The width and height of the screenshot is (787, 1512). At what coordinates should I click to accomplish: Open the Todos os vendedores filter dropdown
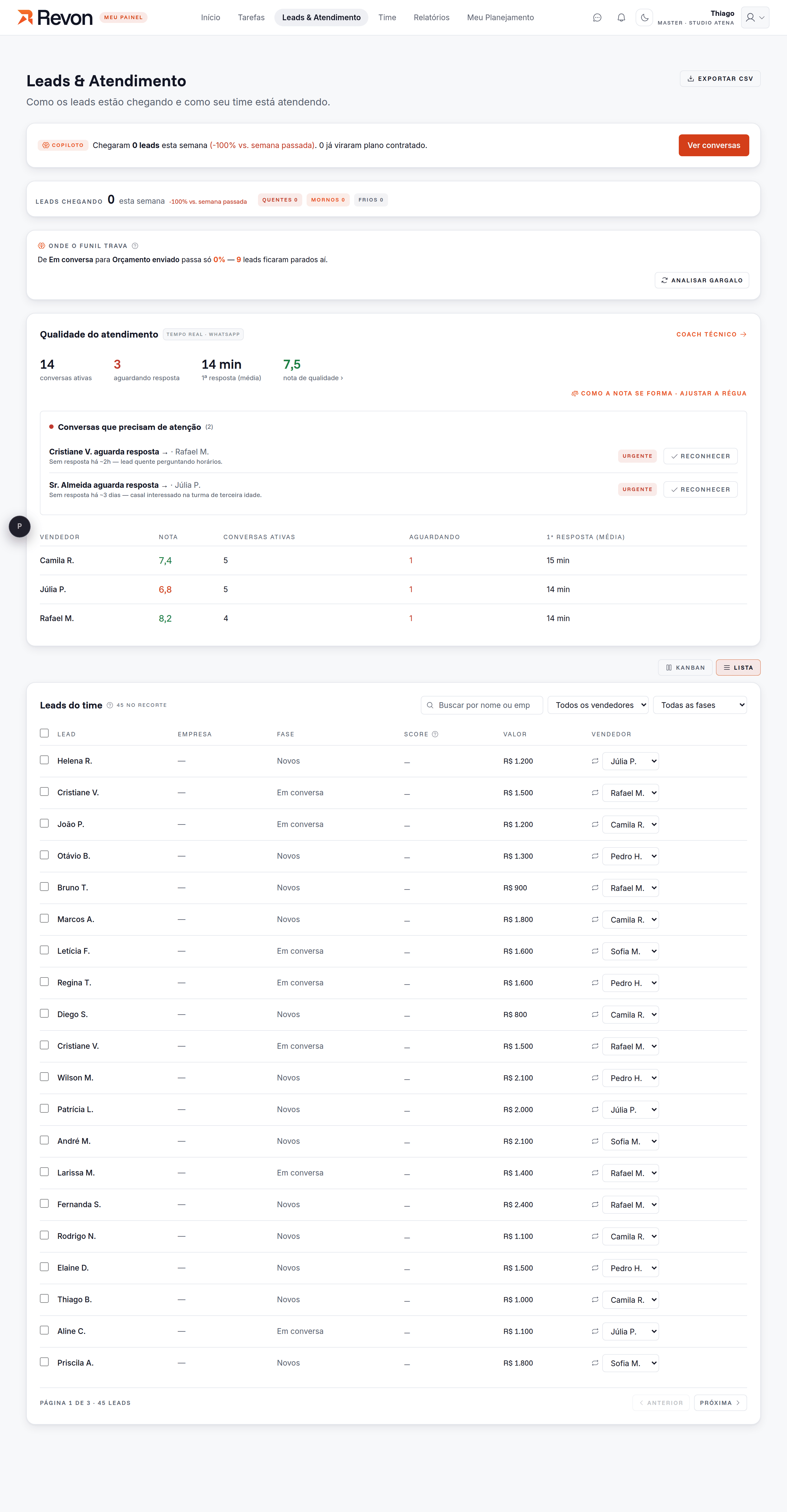tap(598, 705)
